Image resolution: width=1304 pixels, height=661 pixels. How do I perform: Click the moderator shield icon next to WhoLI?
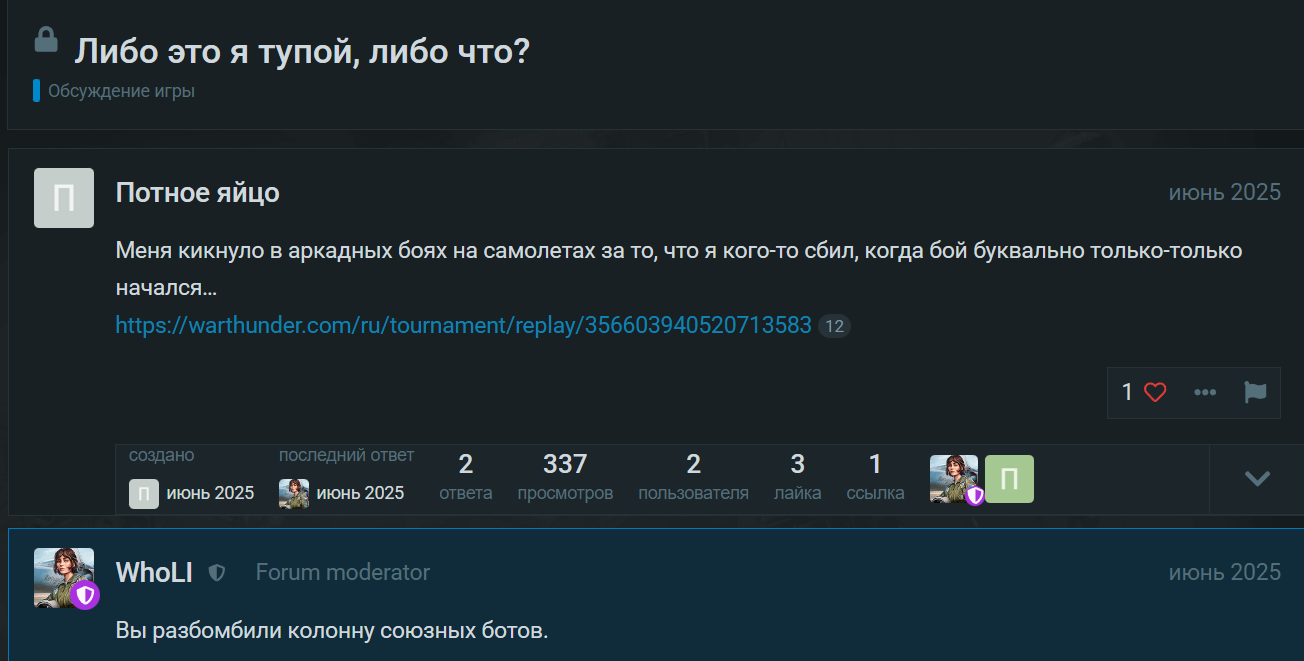pyautogui.click(x=217, y=573)
